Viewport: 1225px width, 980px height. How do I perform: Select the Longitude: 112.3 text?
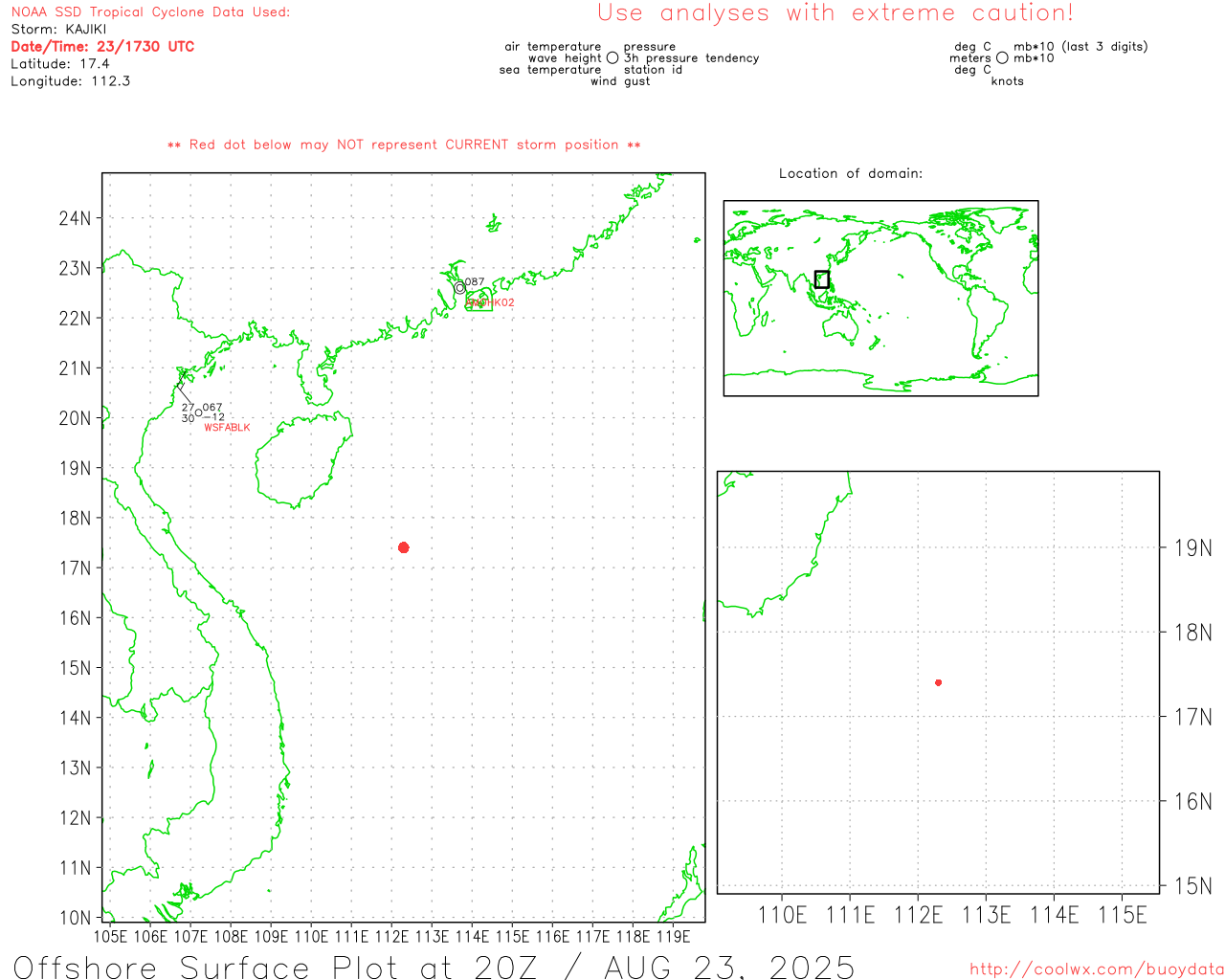point(71,81)
